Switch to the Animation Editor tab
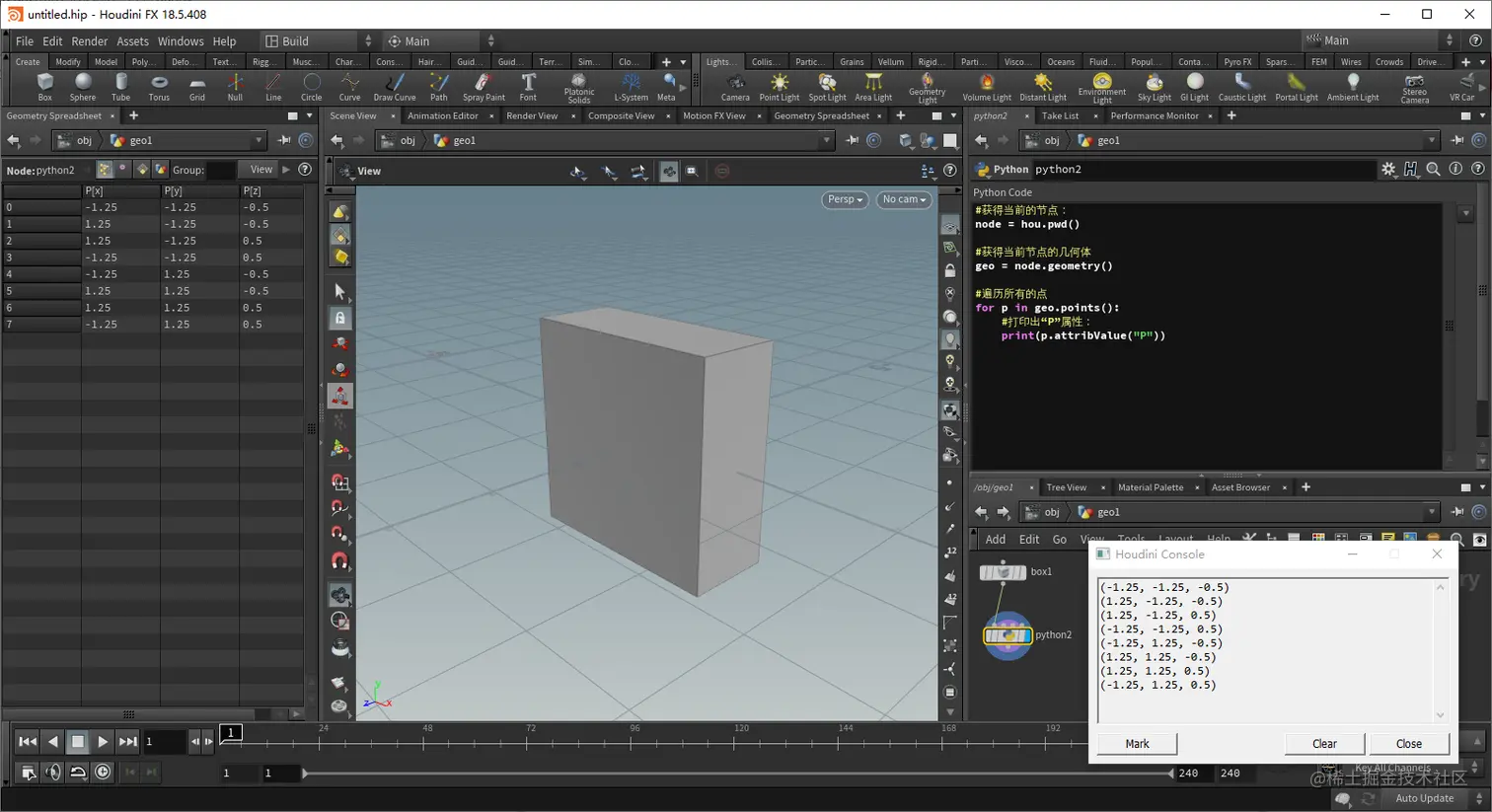 [x=443, y=115]
